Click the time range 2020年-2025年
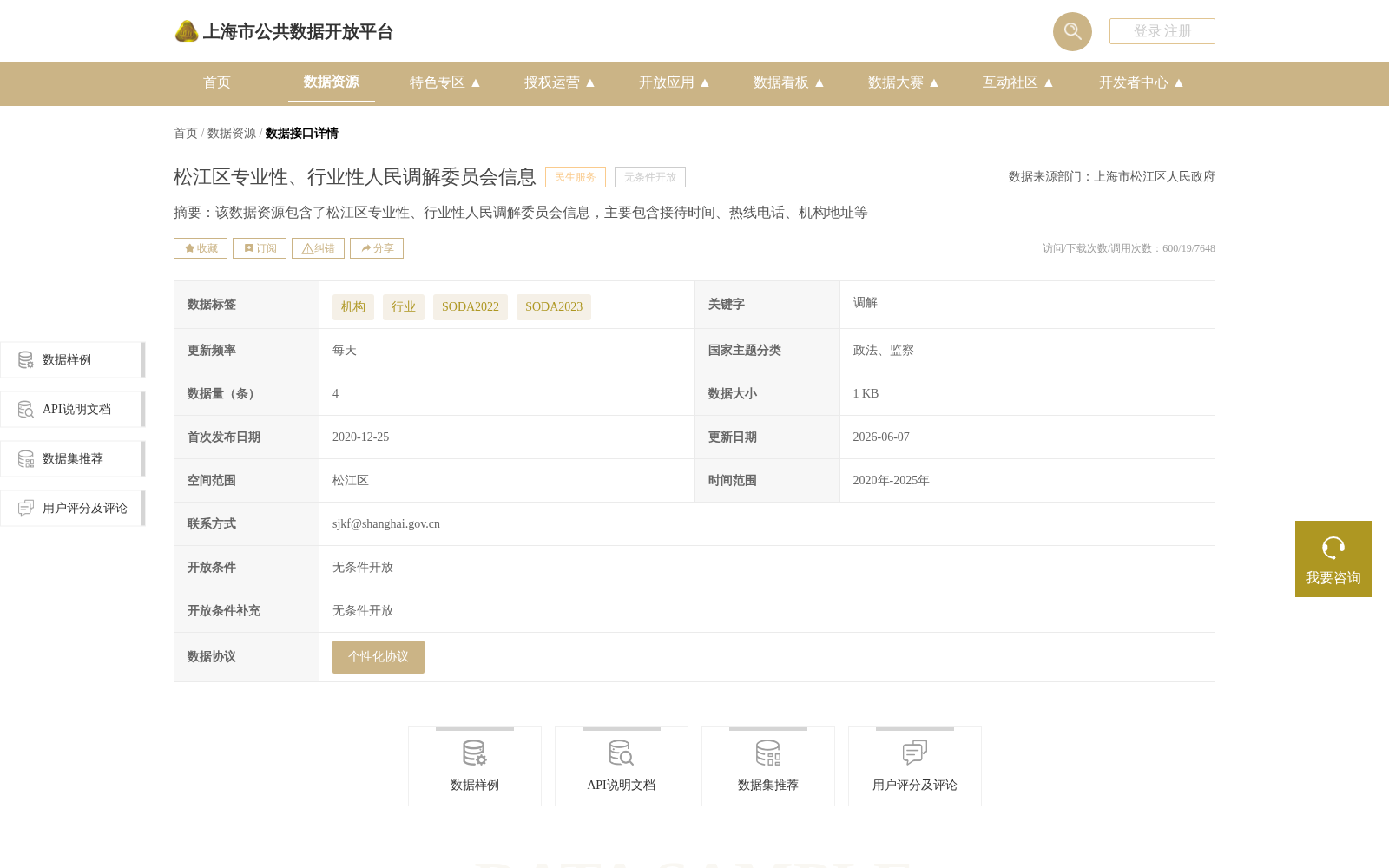The image size is (1389, 868). [x=892, y=481]
